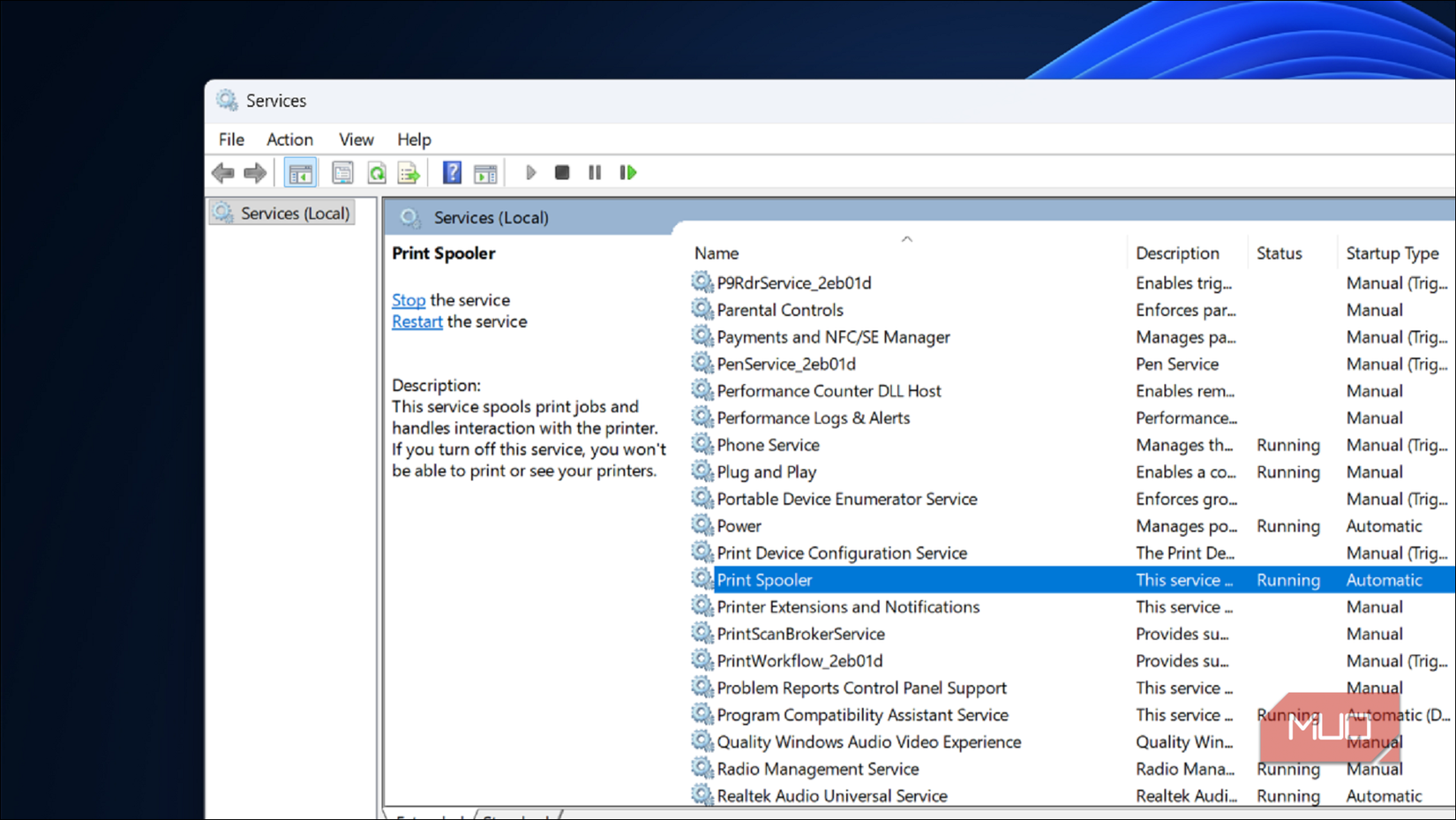Image resolution: width=1456 pixels, height=820 pixels.
Task: Click the Startup Type column header
Action: click(x=1392, y=253)
